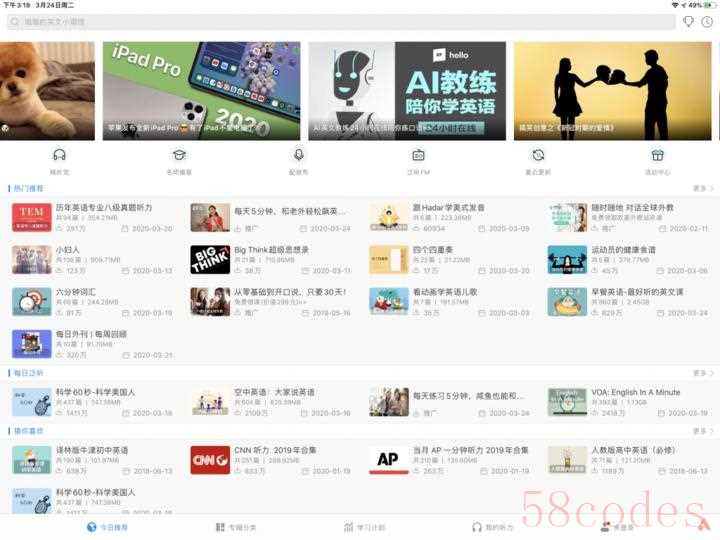Open the 四个四重奏 album

[450, 259]
